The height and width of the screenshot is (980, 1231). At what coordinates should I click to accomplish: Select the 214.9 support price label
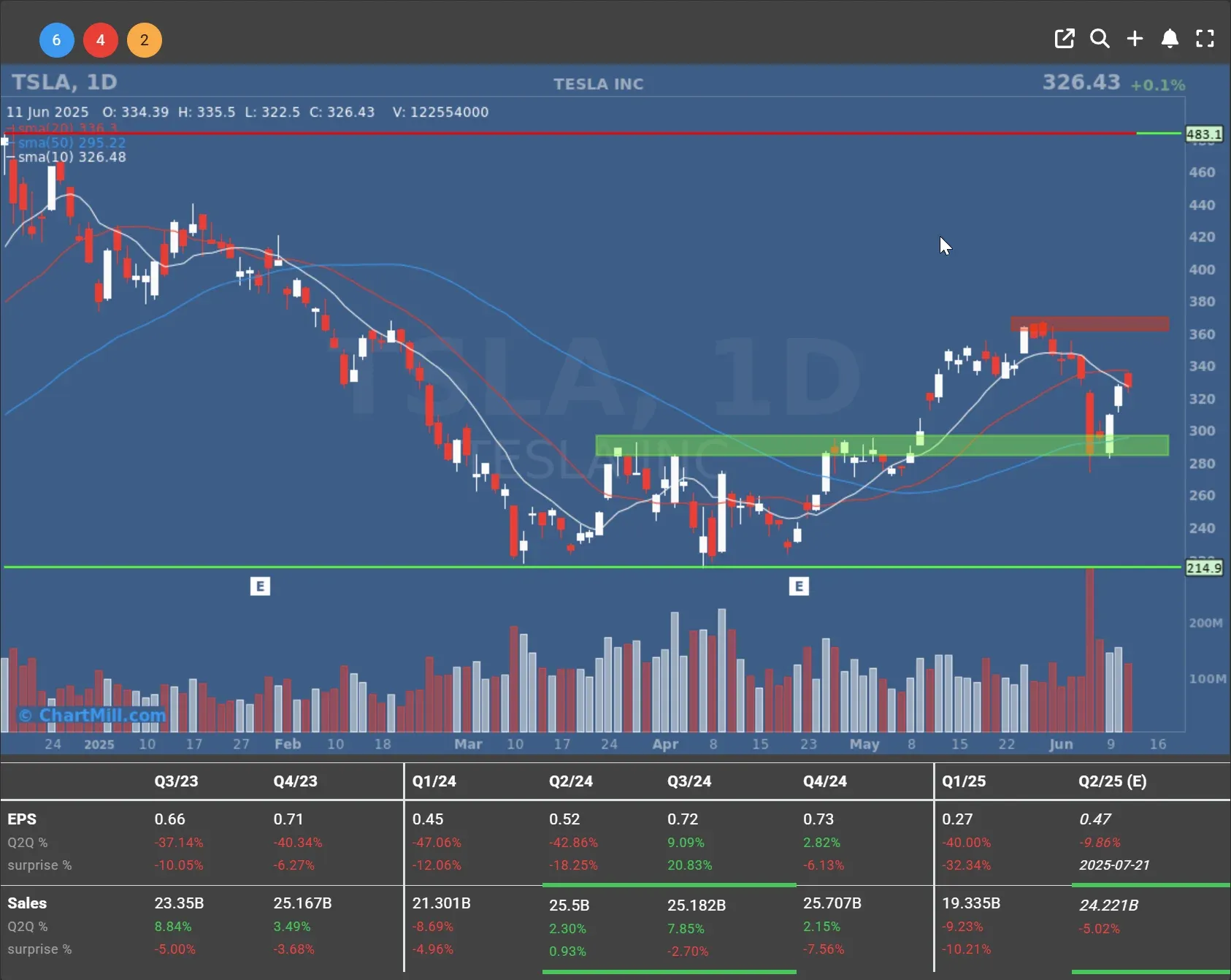click(1203, 568)
